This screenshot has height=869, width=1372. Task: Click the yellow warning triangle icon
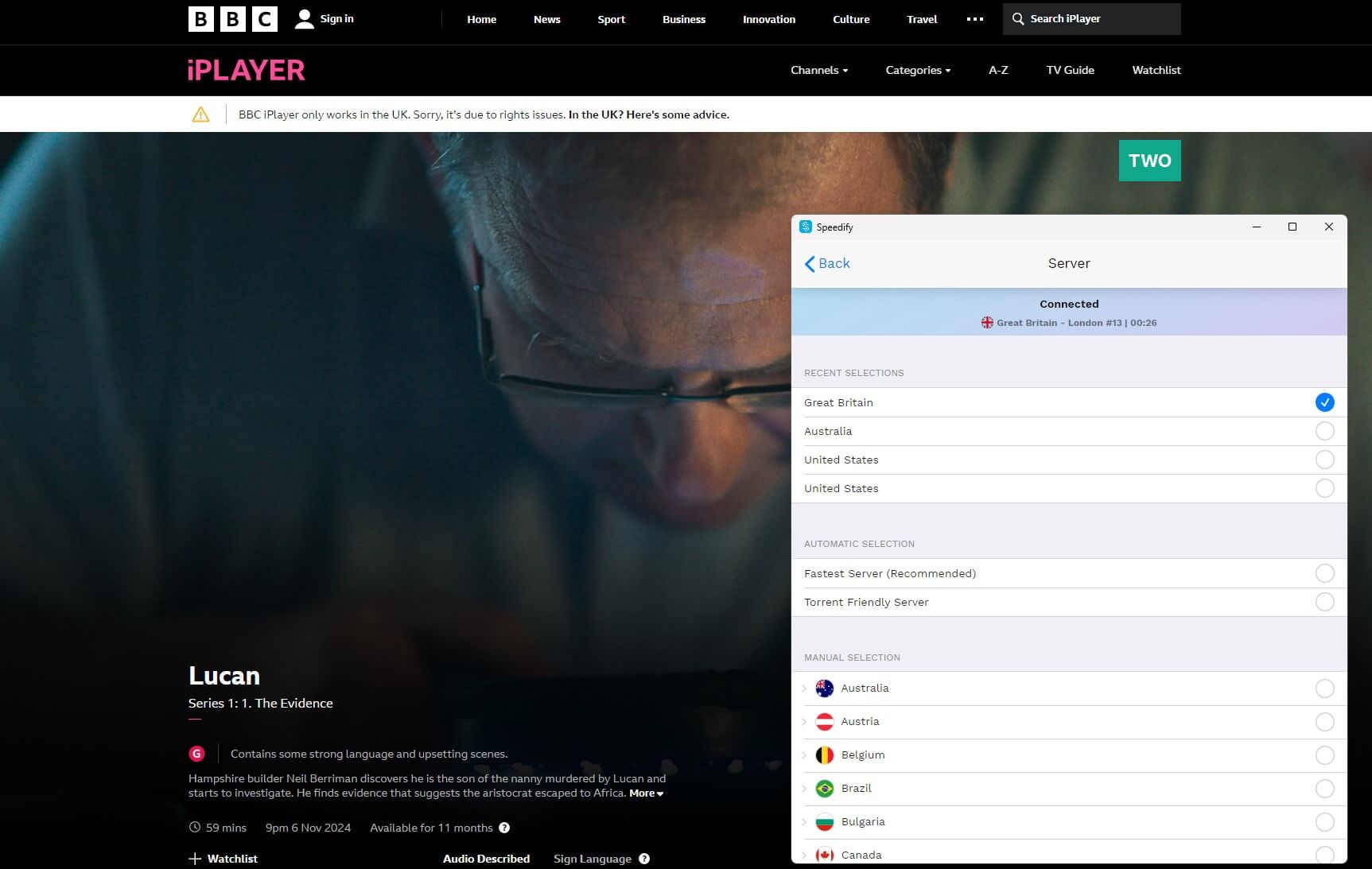(200, 114)
